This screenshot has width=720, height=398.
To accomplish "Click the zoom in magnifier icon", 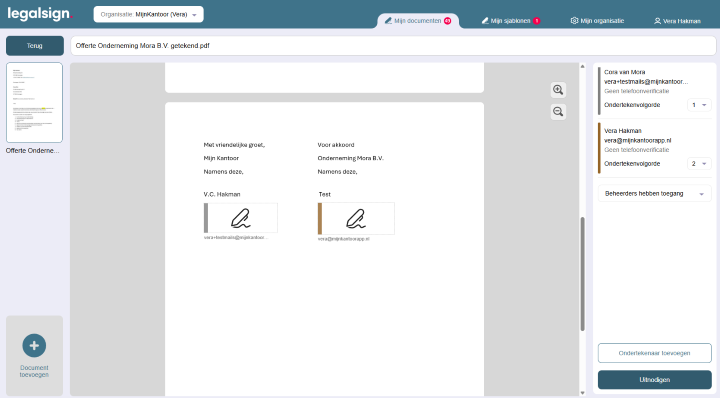I will coord(558,90).
